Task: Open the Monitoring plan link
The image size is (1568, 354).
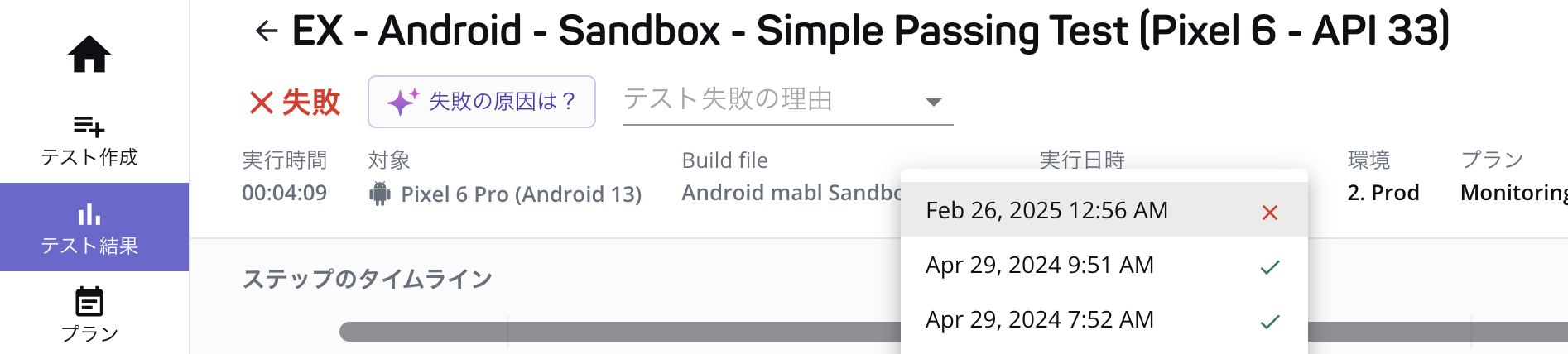Action: (1513, 193)
